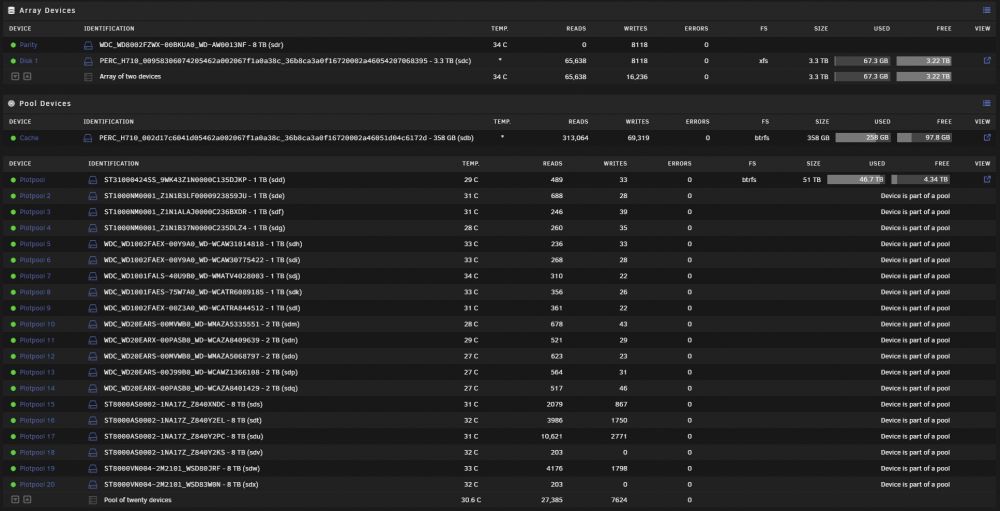Open the Plotpool view/browse icon
This screenshot has width=1000, height=511.
[987, 180]
